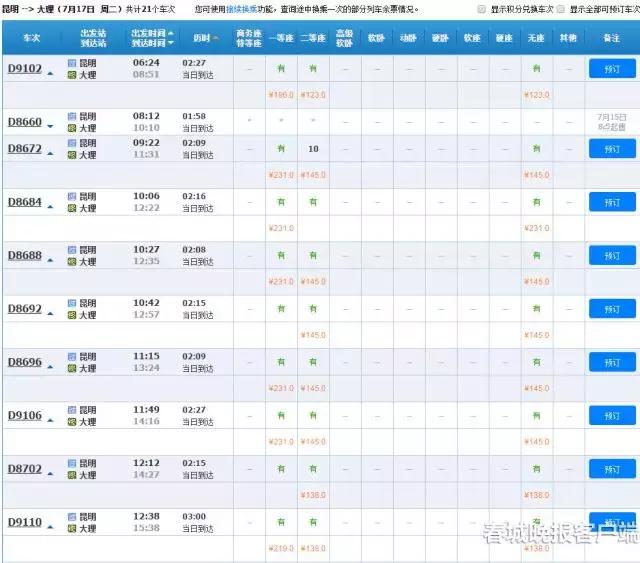Click the 车次 column header
This screenshot has height=563, width=640.
click(31, 38)
